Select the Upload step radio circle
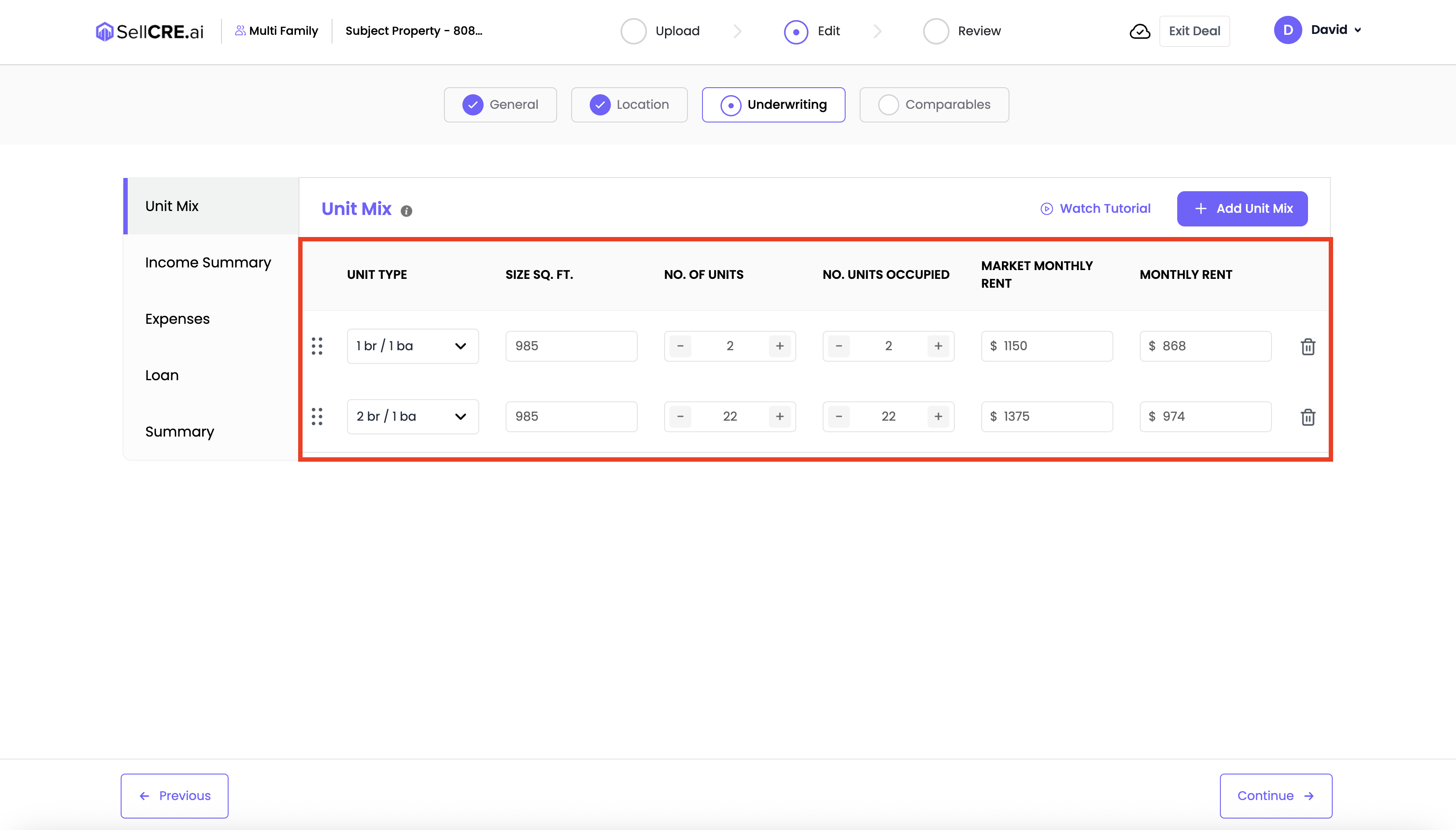 pyautogui.click(x=633, y=31)
